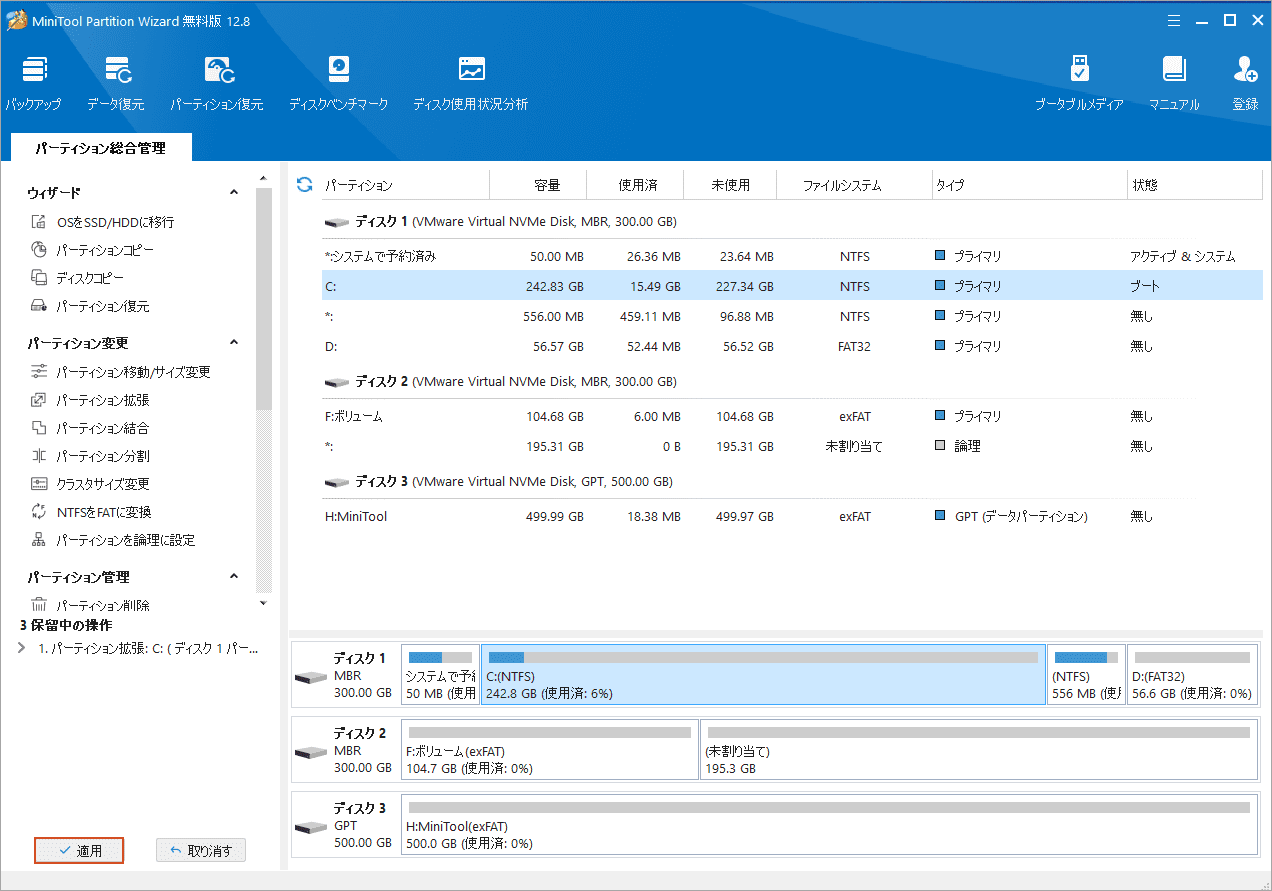Open パーティション復元 in the top toolbar
The image size is (1272, 891).
217,84
